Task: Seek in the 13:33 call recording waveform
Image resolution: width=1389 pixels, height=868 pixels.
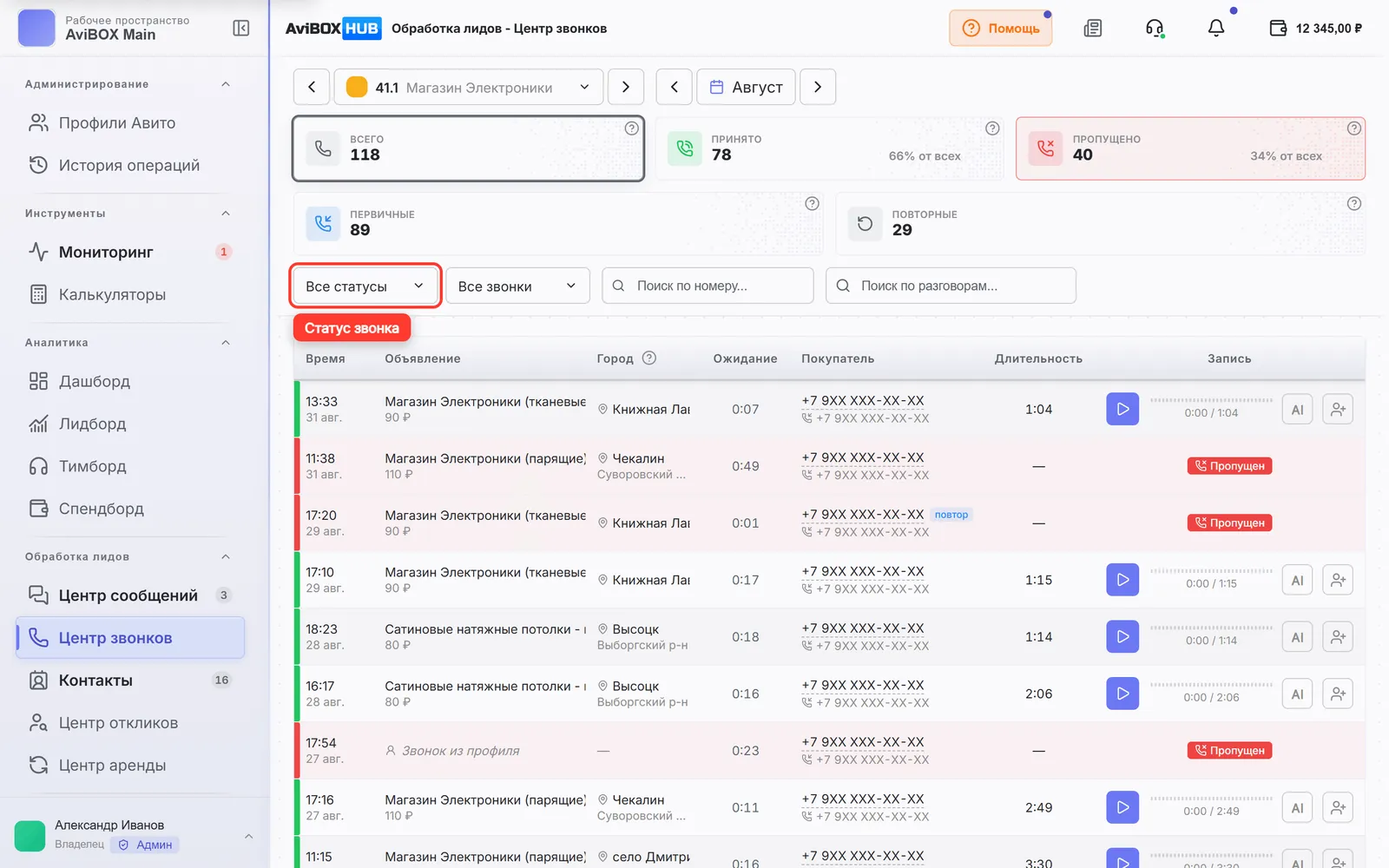Action: point(1211,400)
